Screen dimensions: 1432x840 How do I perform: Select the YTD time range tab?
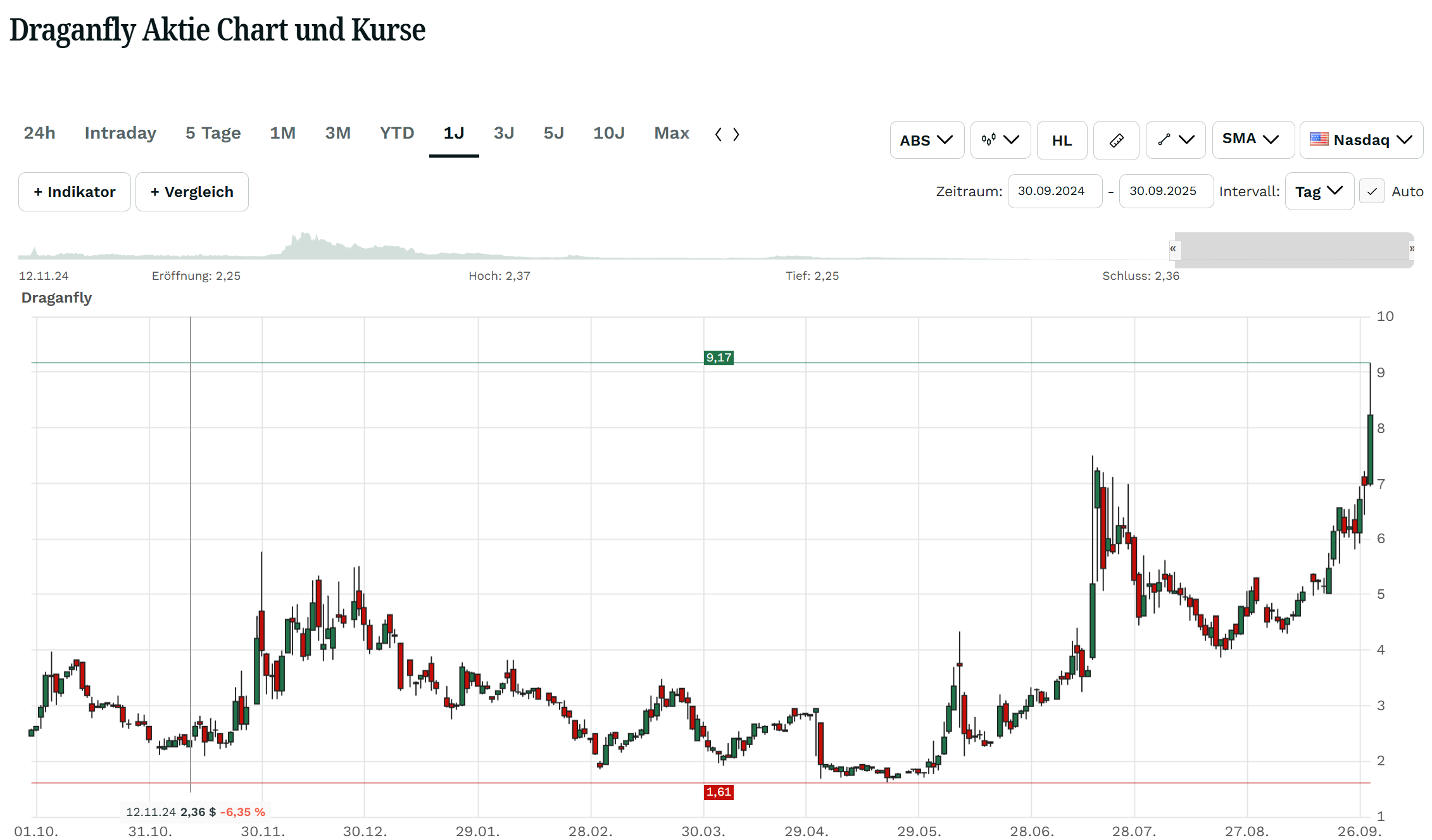pos(397,133)
